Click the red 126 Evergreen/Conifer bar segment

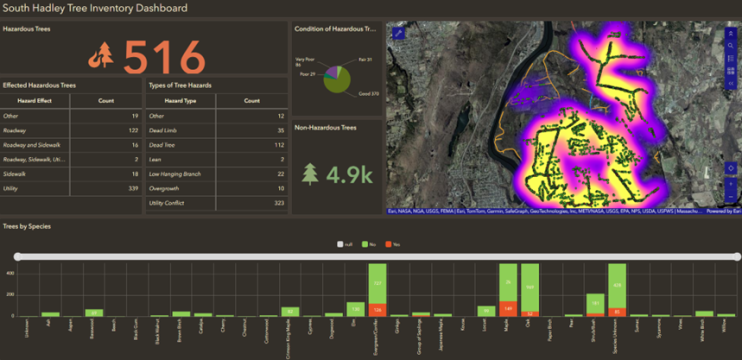[x=378, y=310]
